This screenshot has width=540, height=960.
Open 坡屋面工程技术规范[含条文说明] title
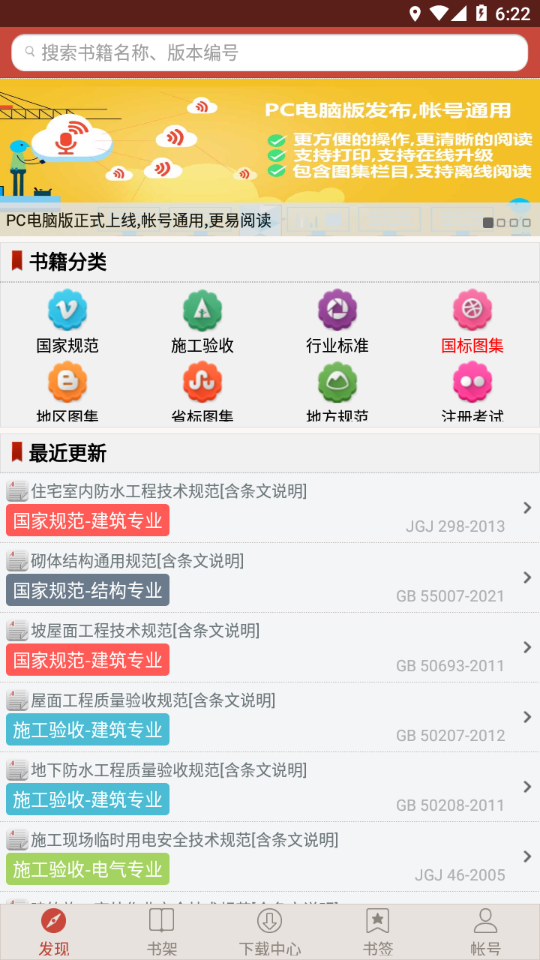point(146,631)
